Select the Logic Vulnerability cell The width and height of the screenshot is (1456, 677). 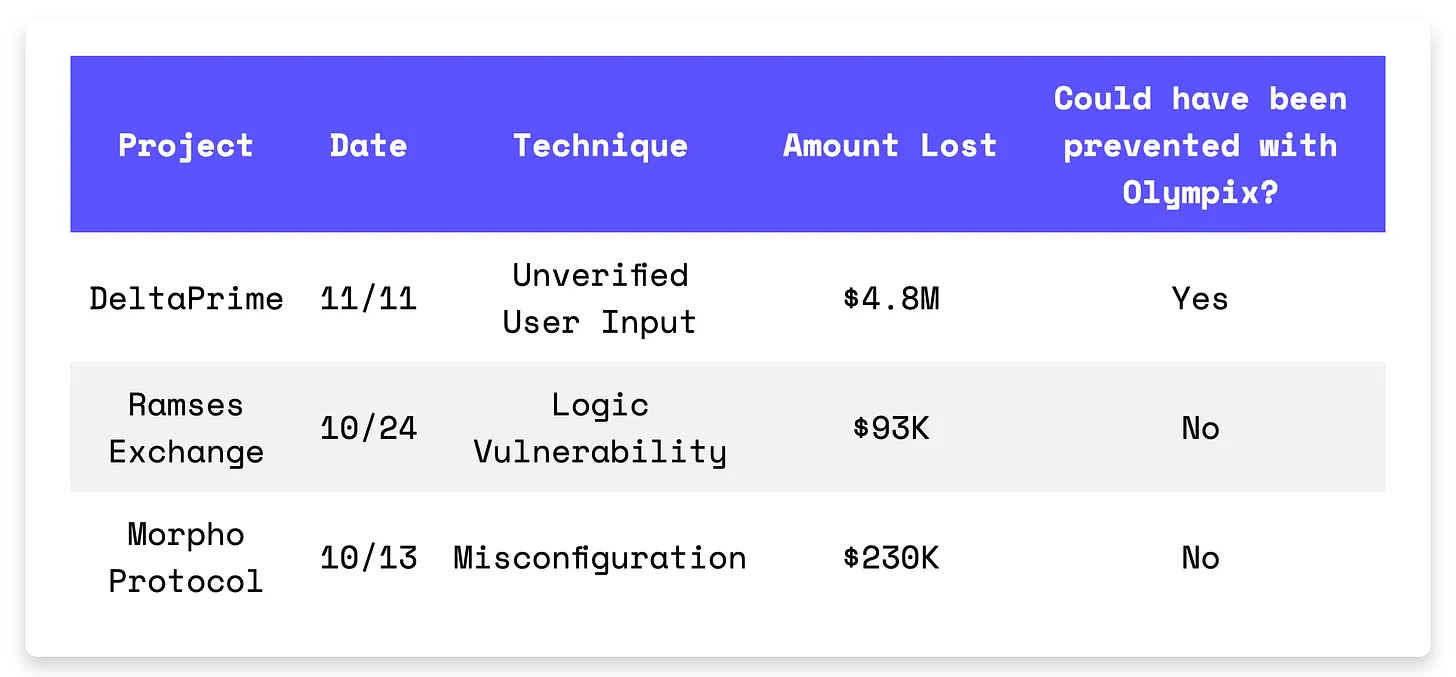point(600,428)
